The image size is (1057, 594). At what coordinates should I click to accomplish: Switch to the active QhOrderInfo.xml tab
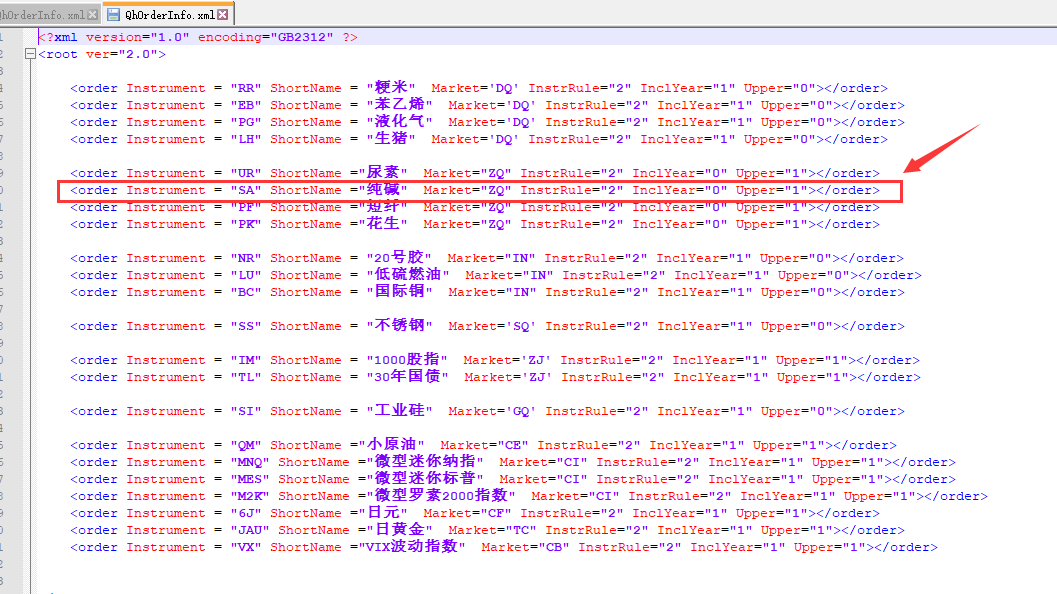(x=169, y=14)
